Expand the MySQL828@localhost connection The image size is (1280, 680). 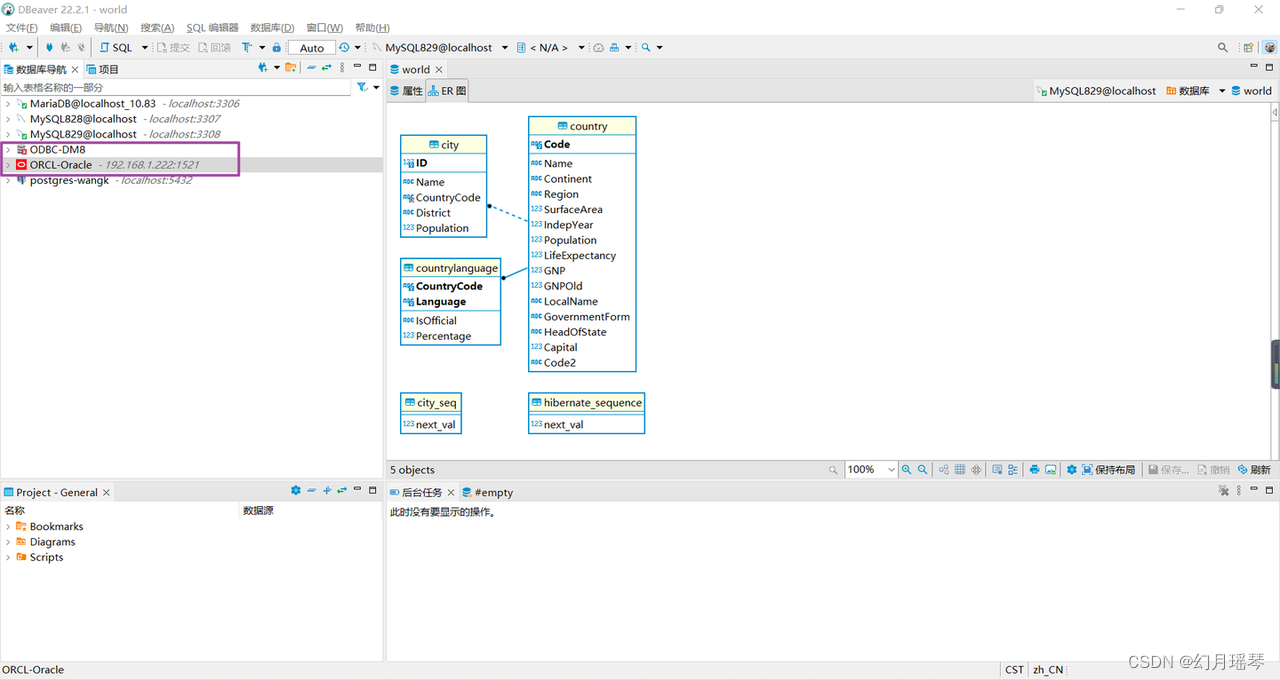coord(8,118)
